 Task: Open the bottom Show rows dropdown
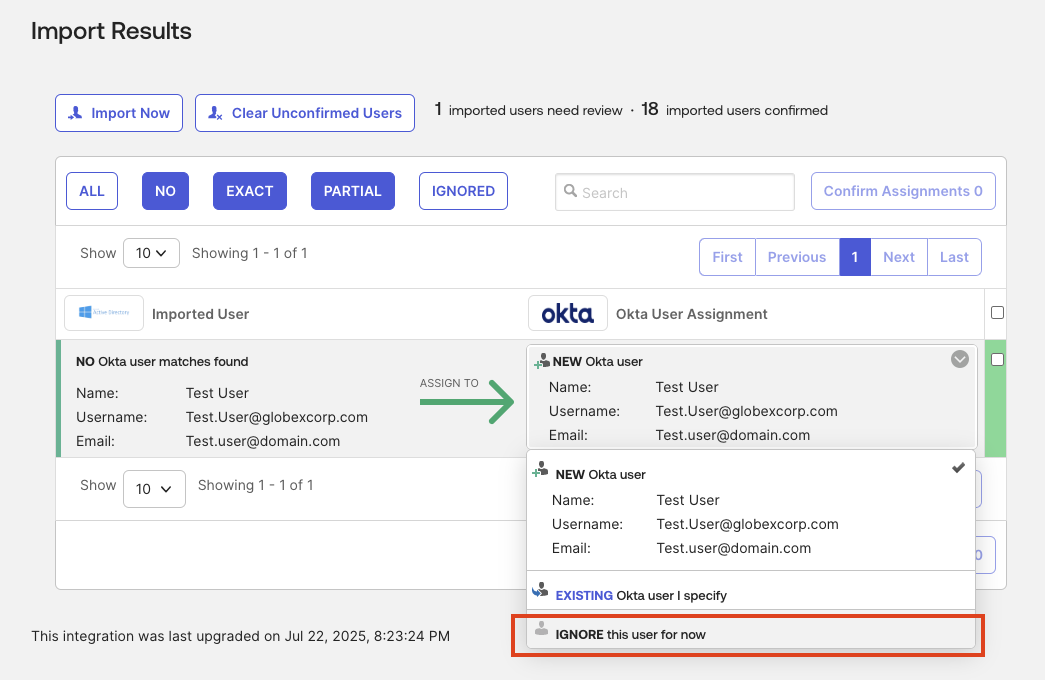[154, 489]
